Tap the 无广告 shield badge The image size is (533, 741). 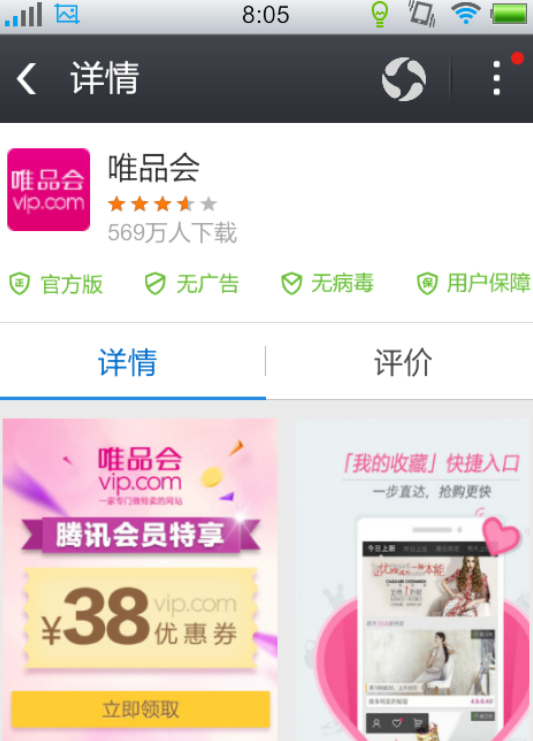coord(192,284)
